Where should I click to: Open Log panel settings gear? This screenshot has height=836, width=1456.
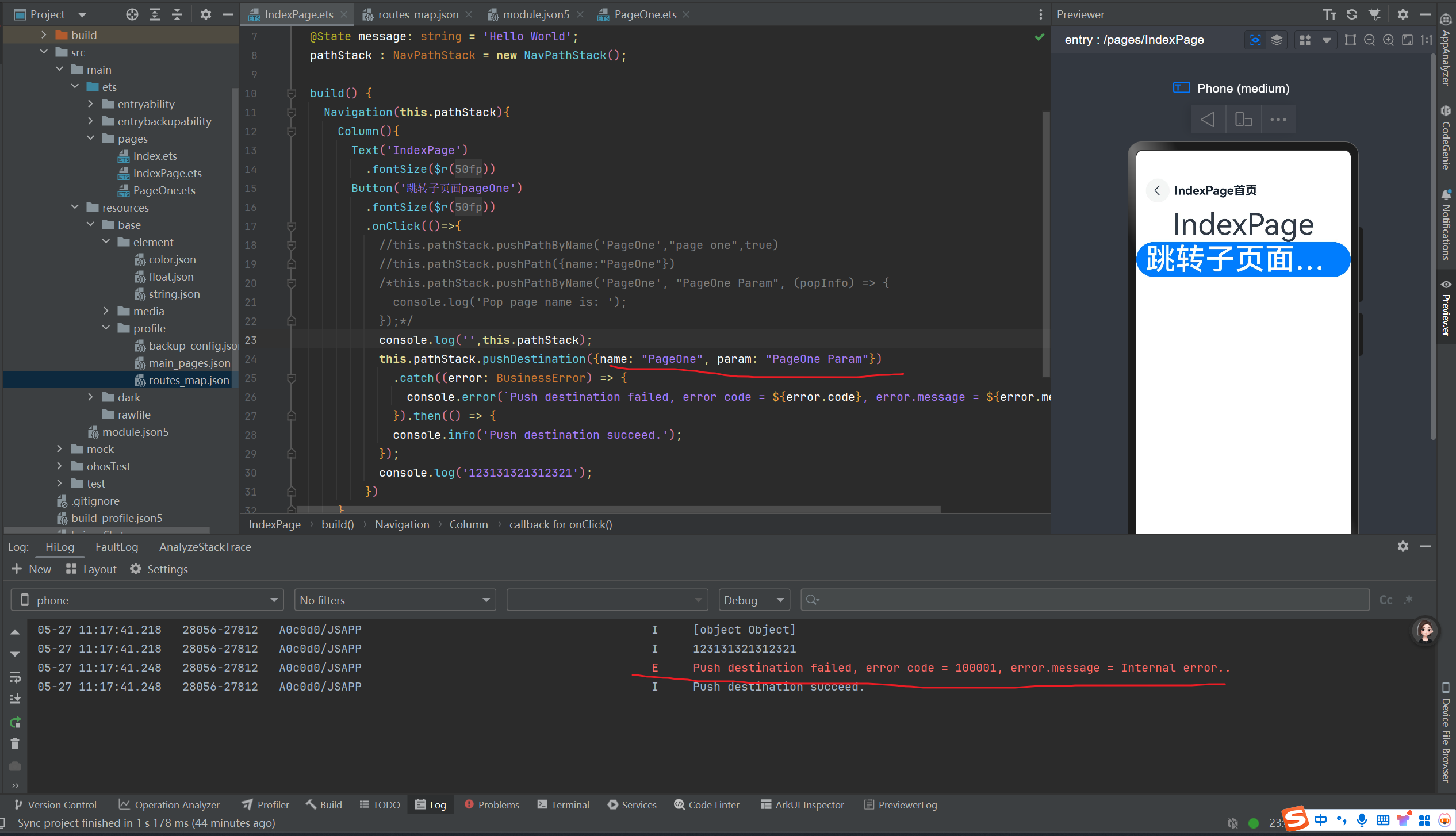point(1403,546)
